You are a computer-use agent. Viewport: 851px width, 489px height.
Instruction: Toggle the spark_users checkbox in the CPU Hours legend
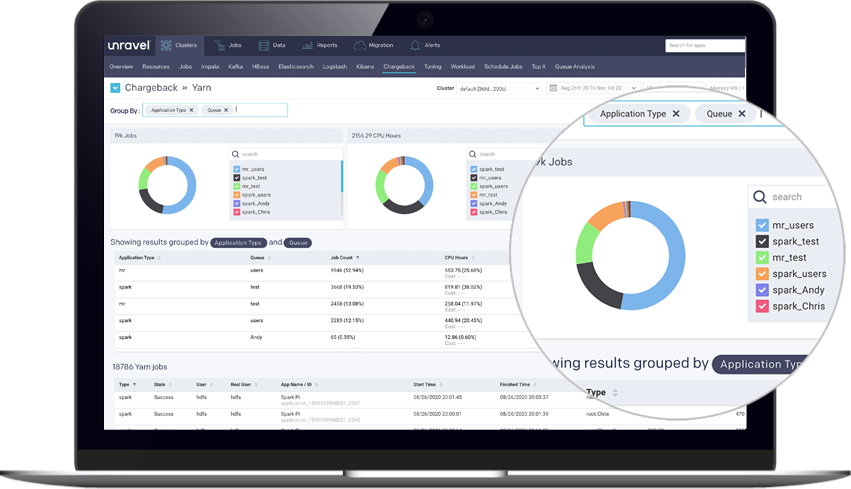click(474, 186)
